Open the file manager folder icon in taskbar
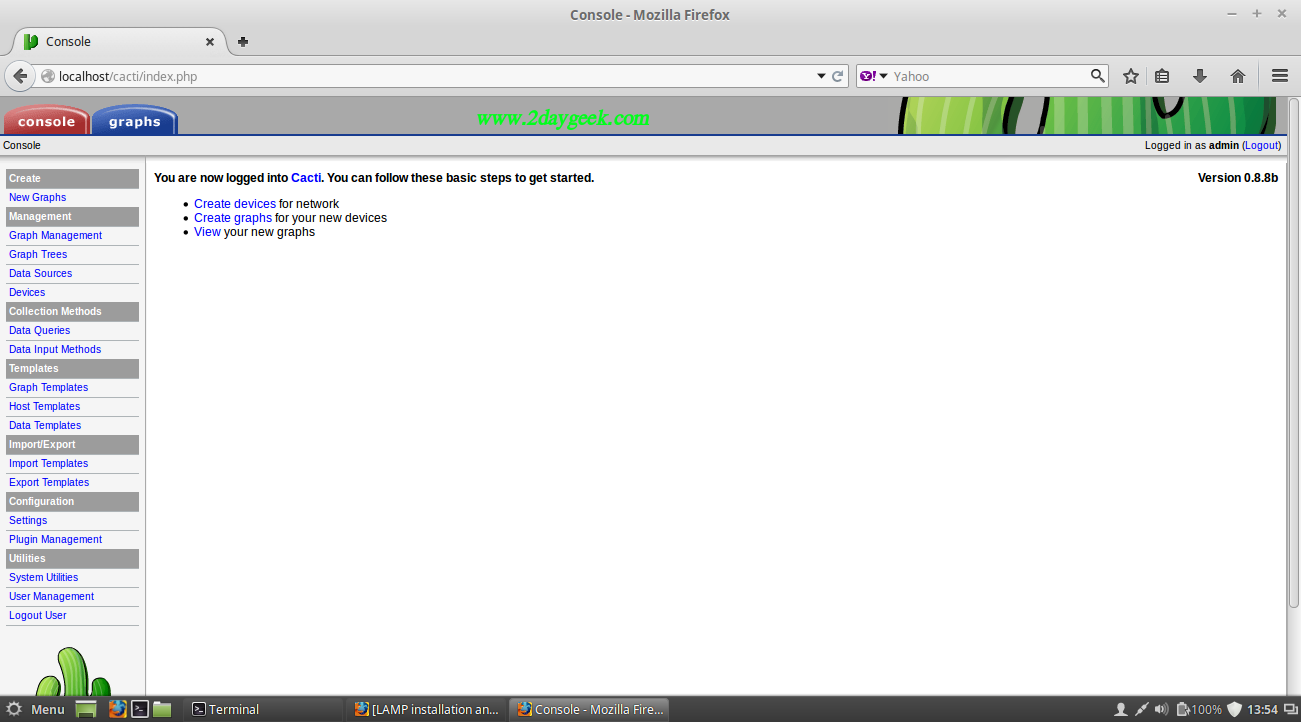 click(x=162, y=709)
